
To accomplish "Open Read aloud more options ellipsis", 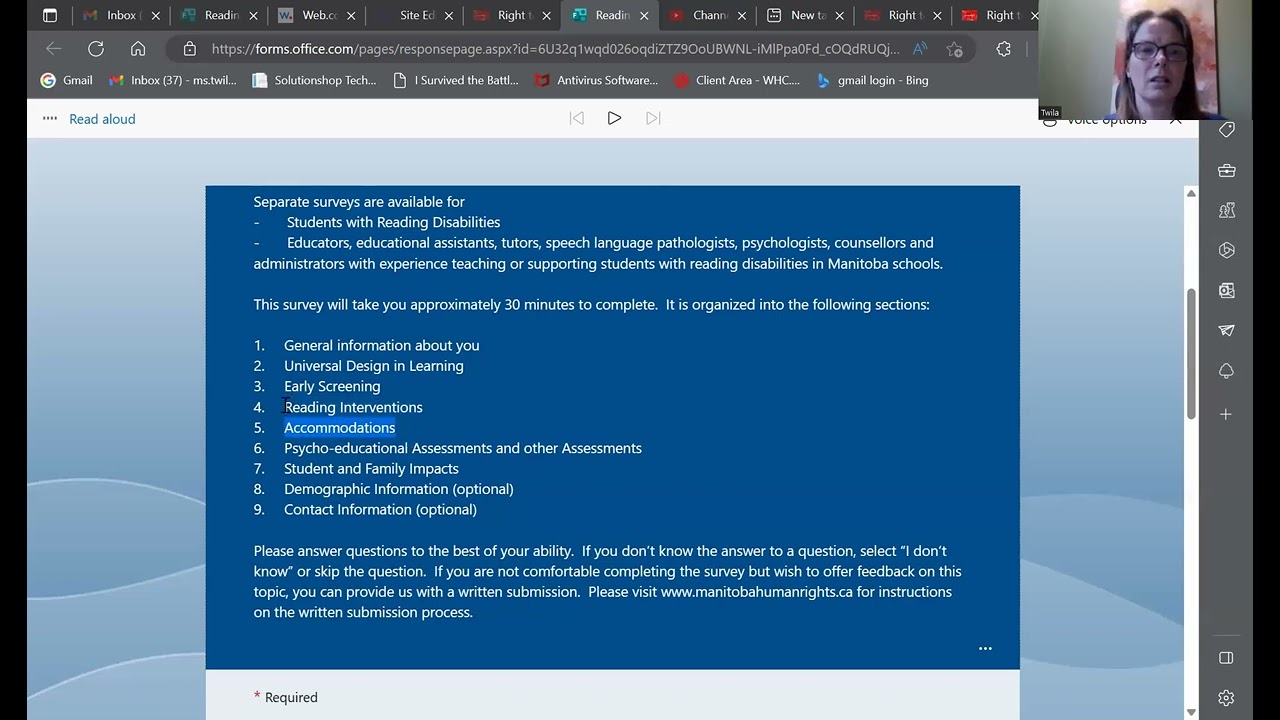I will [50, 118].
